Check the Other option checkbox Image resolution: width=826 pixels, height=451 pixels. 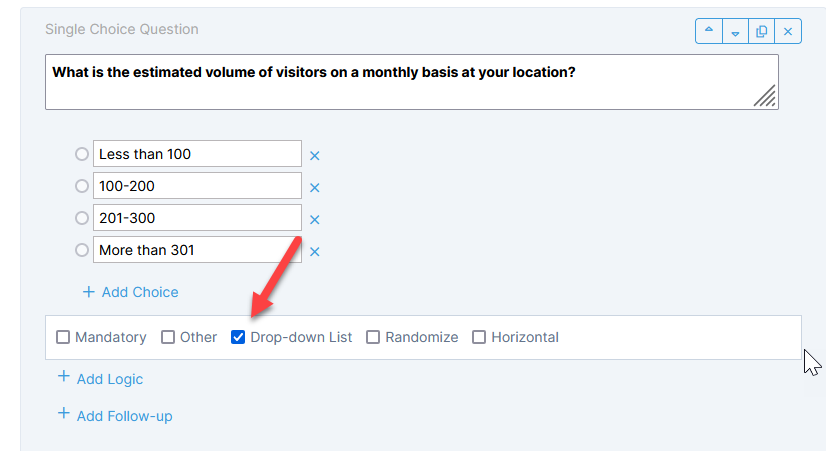[168, 337]
